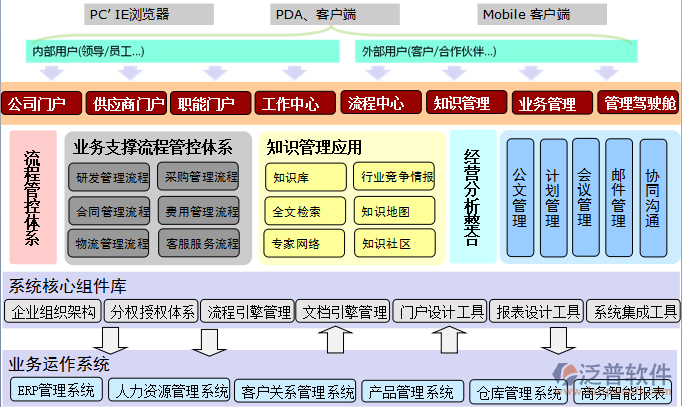682x407 pixels.
Task: Select the 知识地图 yellow box
Action: point(397,211)
